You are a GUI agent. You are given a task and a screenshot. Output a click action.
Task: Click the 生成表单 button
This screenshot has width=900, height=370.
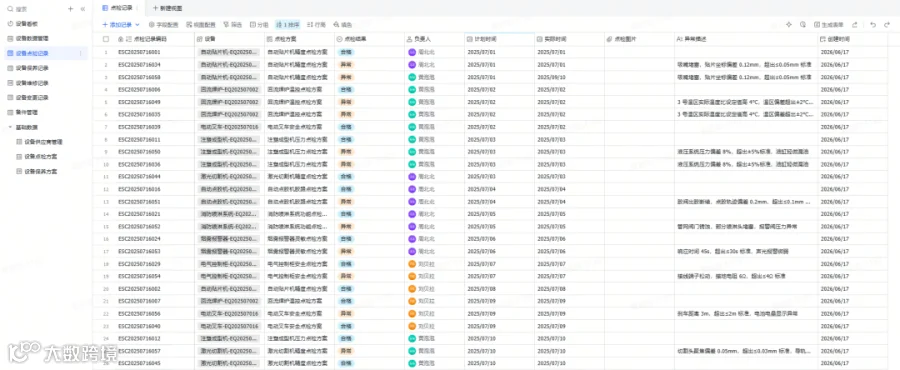[829, 25]
